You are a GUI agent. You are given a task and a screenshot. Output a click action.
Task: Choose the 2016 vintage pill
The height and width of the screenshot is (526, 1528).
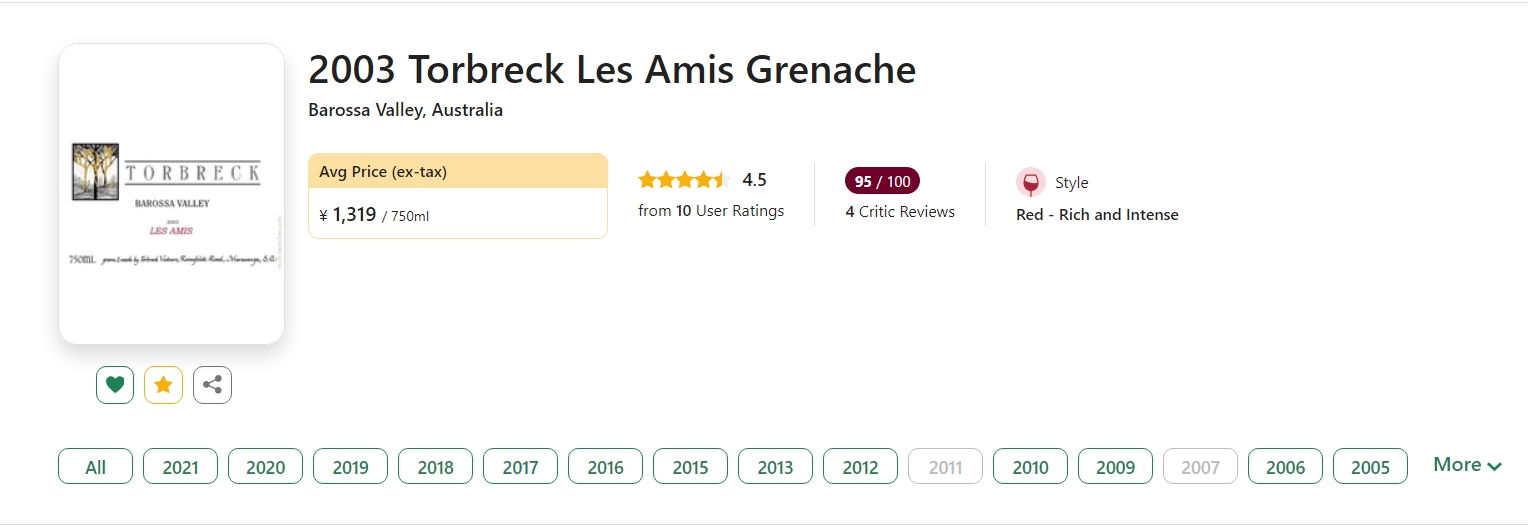point(605,467)
